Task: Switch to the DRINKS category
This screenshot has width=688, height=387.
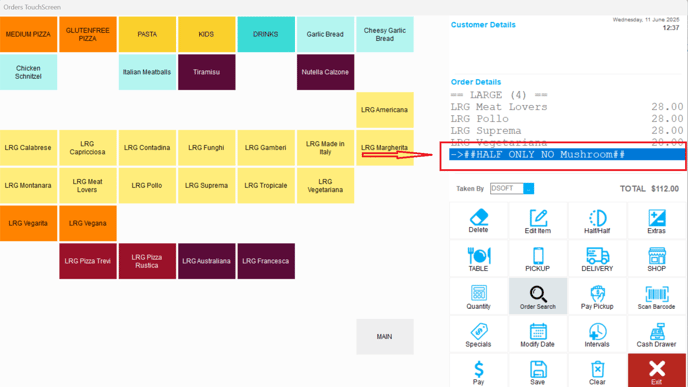Action: (266, 34)
